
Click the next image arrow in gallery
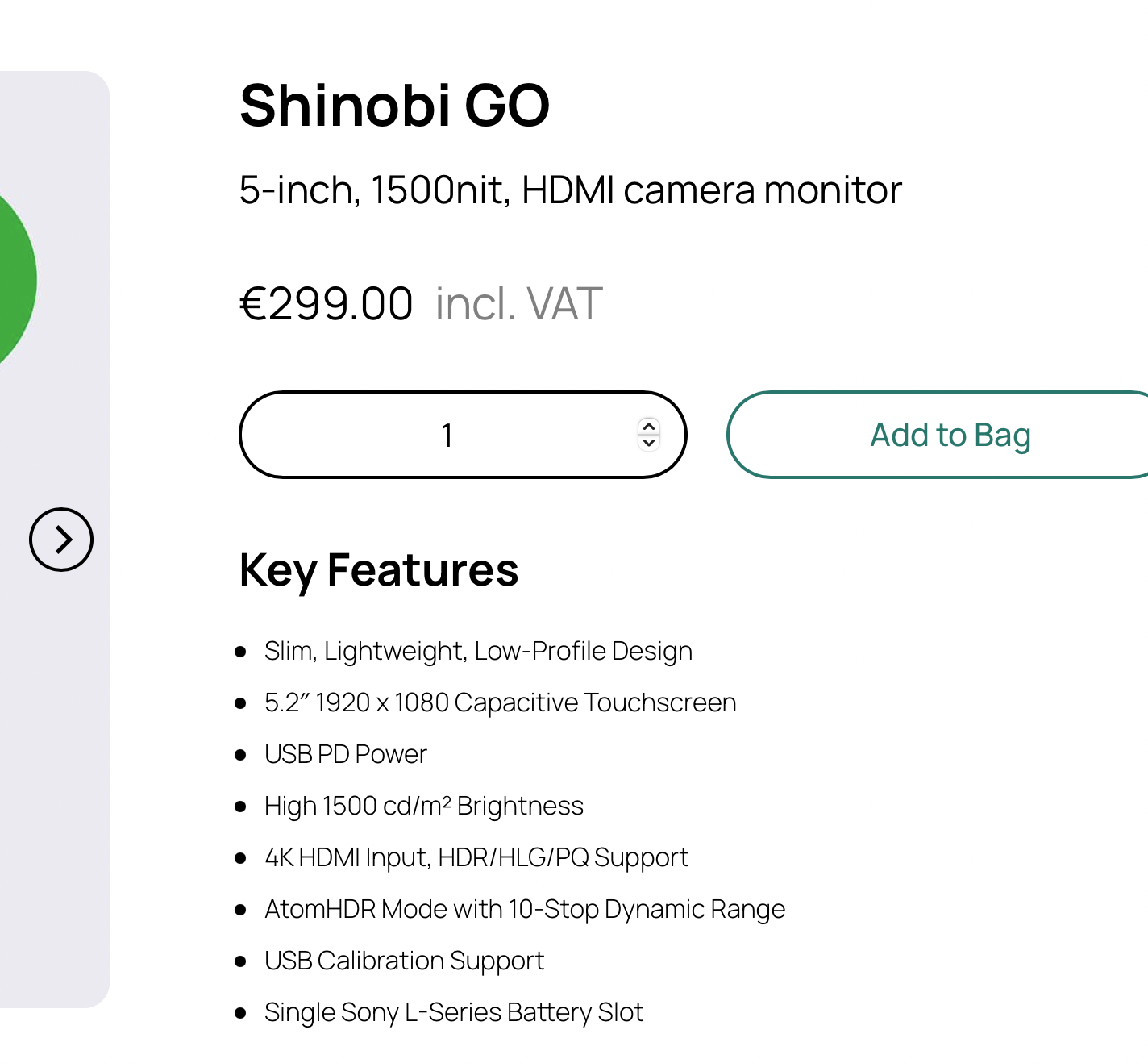61,540
